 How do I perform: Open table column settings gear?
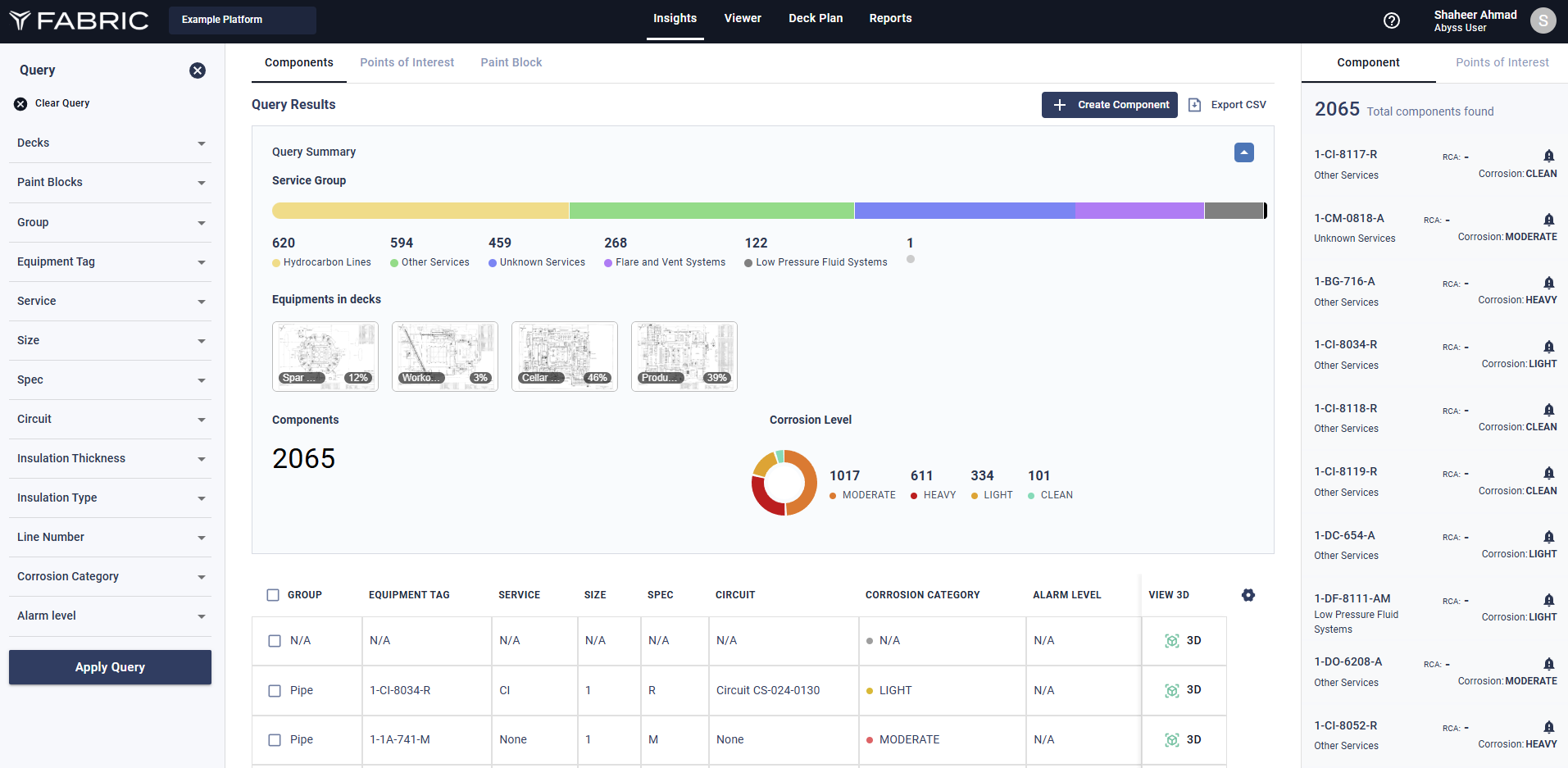point(1248,595)
